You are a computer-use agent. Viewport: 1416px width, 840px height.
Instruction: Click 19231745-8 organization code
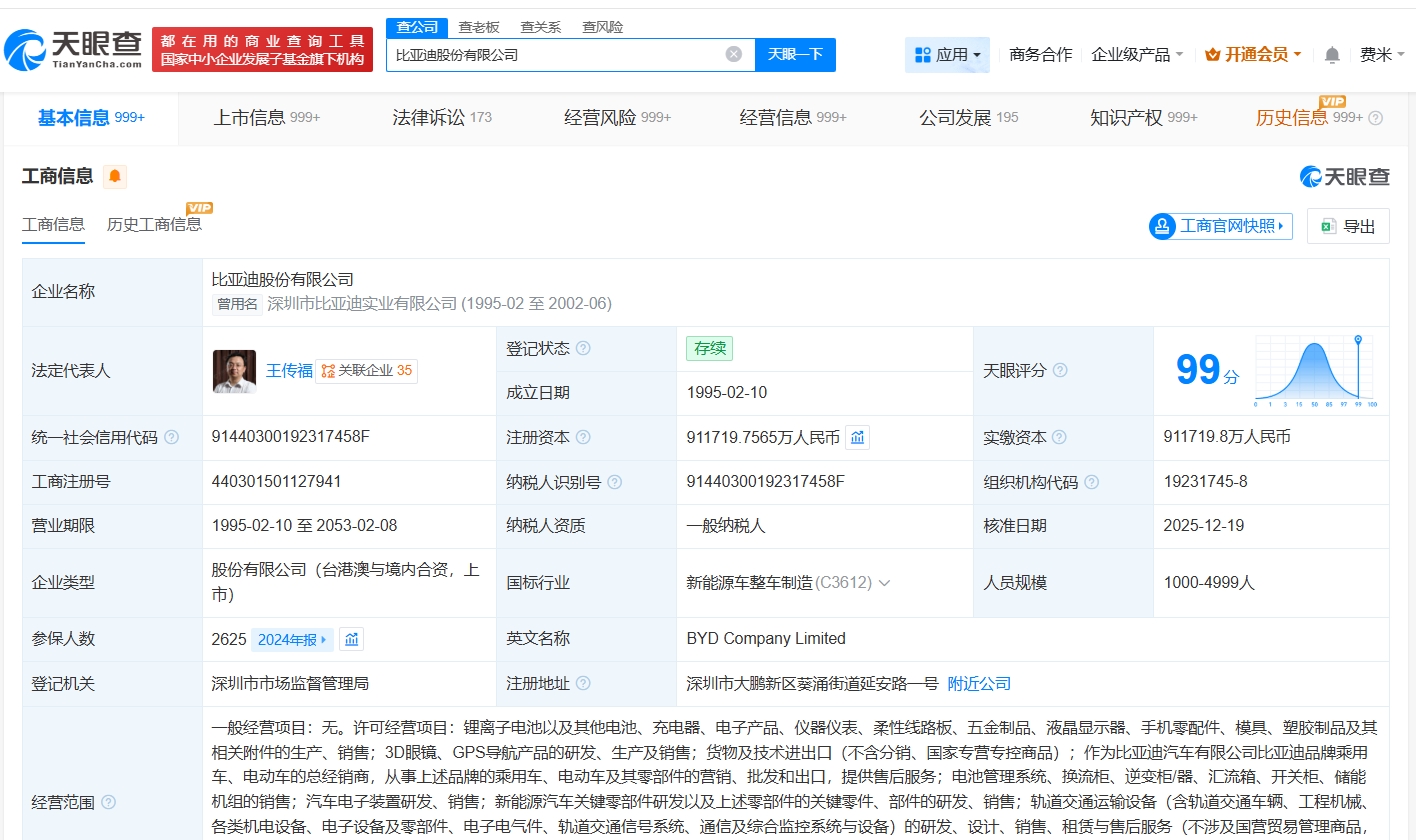coord(1205,482)
